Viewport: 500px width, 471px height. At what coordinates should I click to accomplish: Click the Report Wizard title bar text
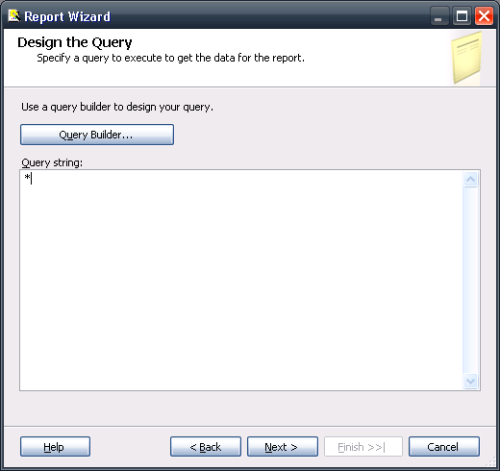[x=67, y=17]
